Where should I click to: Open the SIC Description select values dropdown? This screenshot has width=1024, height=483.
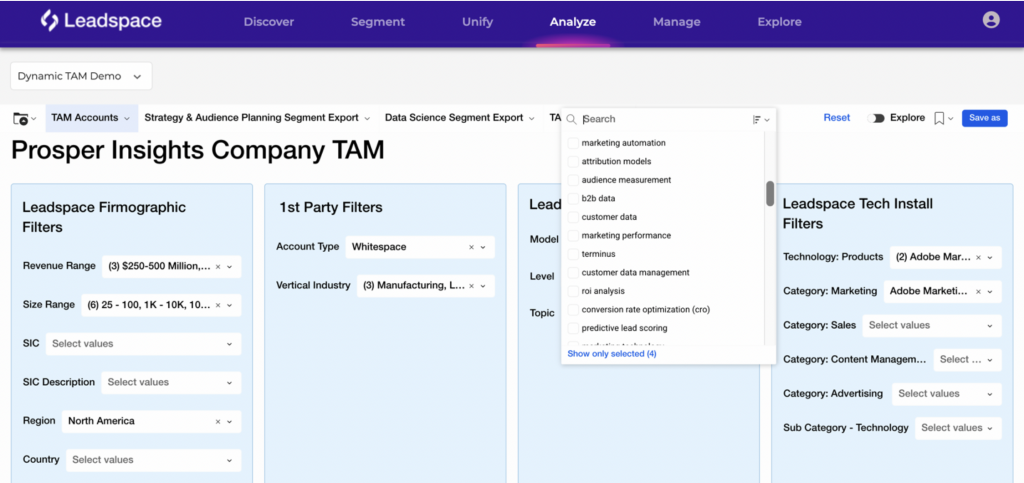[170, 382]
